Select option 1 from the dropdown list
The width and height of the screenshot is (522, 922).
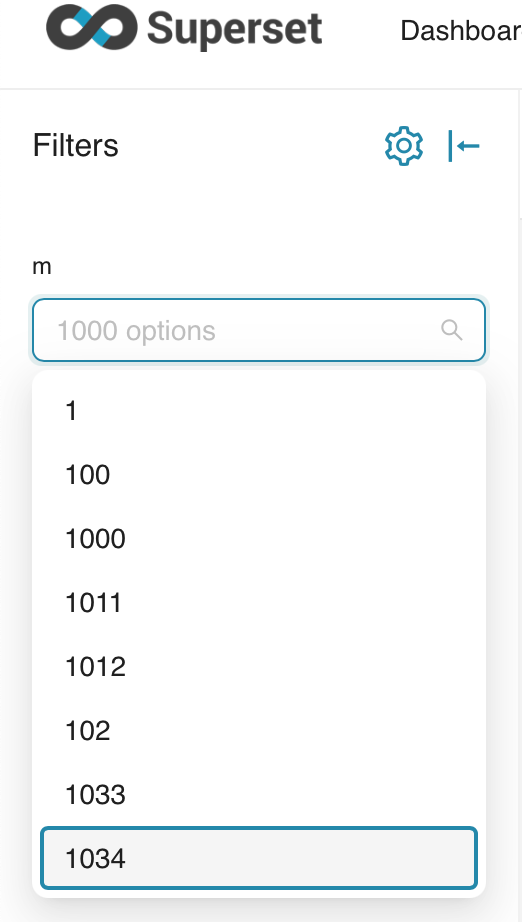[259, 410]
